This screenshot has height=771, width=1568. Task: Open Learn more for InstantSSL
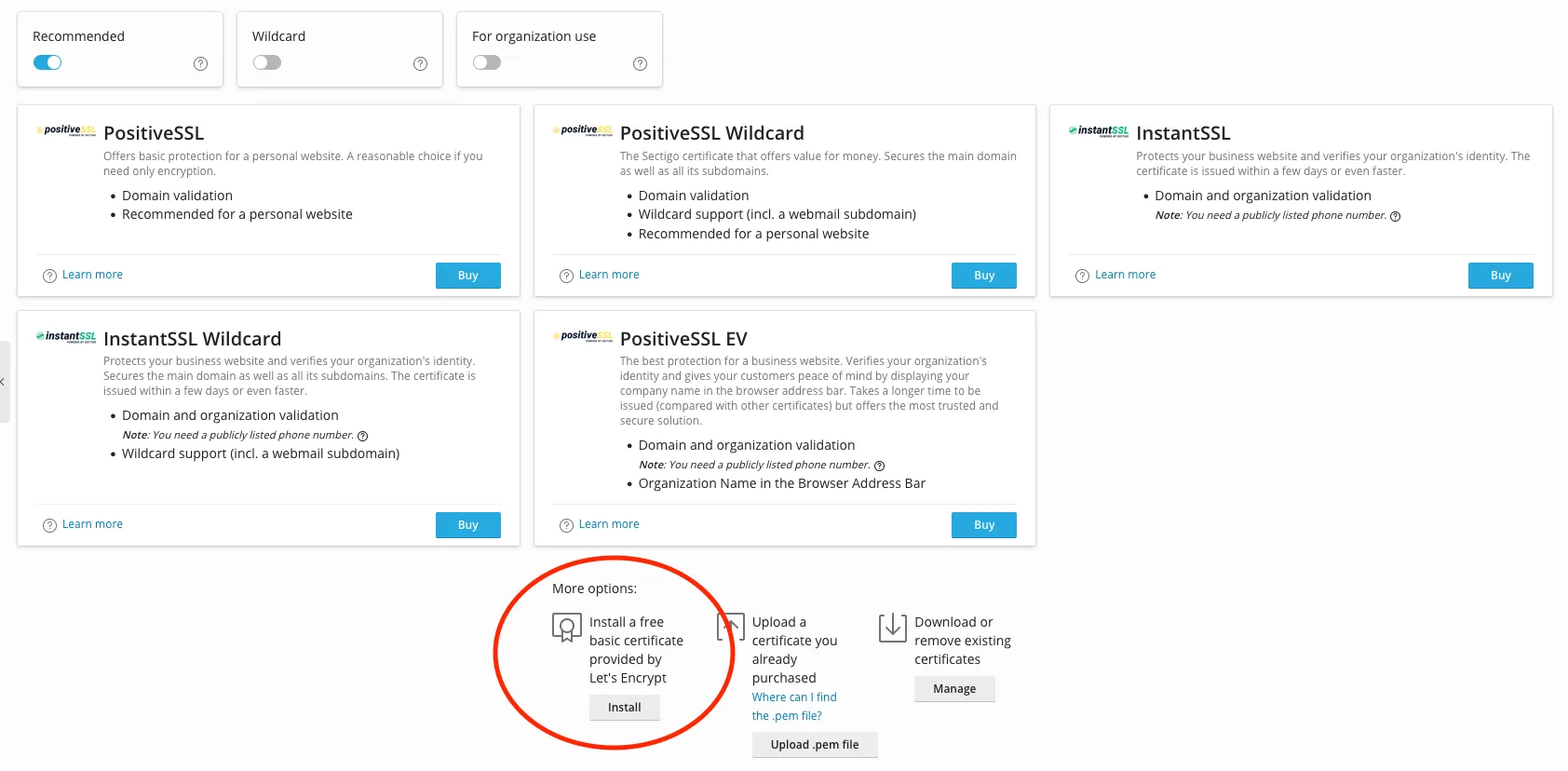click(1125, 275)
